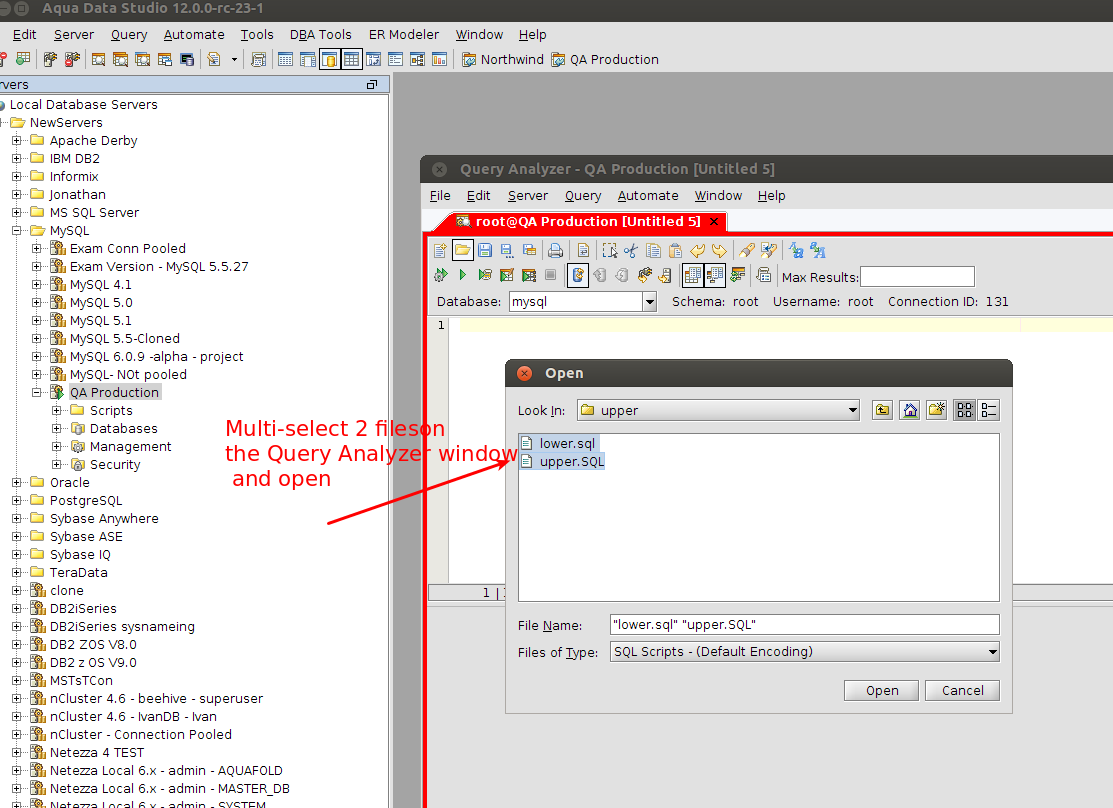Click the Create New Folder icon in Open dialog

(936, 410)
